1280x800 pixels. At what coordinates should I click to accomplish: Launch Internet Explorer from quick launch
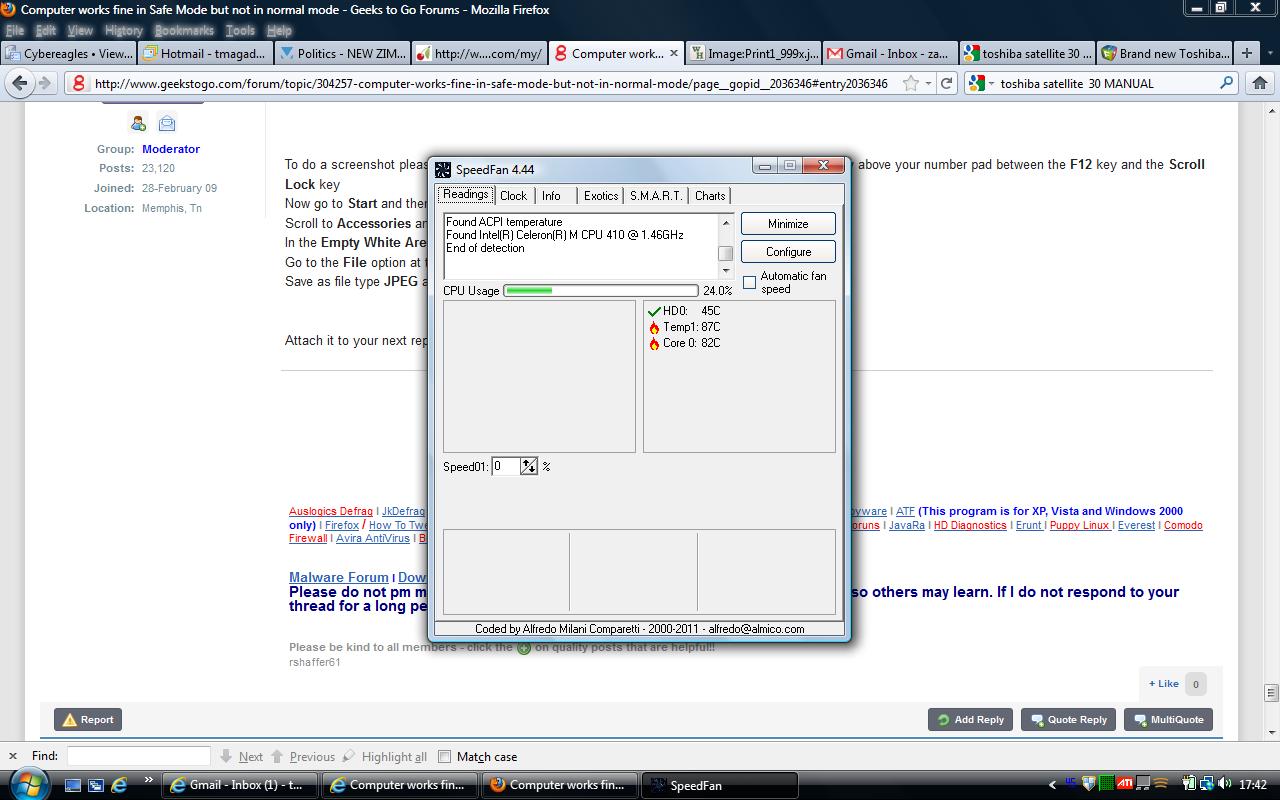tap(119, 785)
